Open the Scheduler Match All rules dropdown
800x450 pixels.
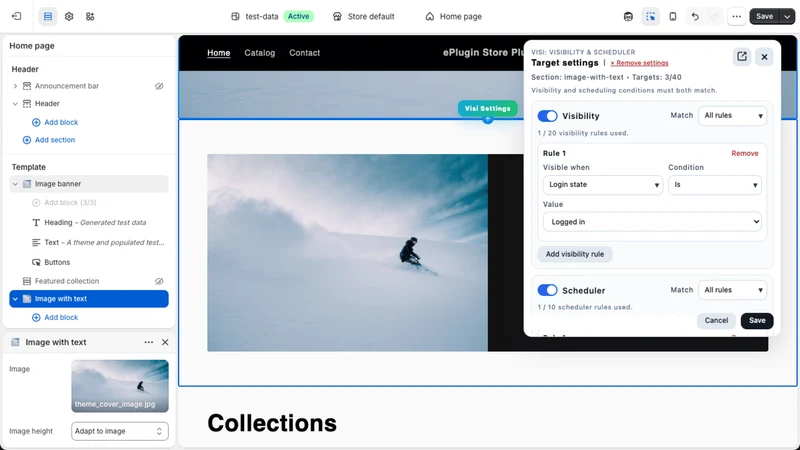[732, 290]
